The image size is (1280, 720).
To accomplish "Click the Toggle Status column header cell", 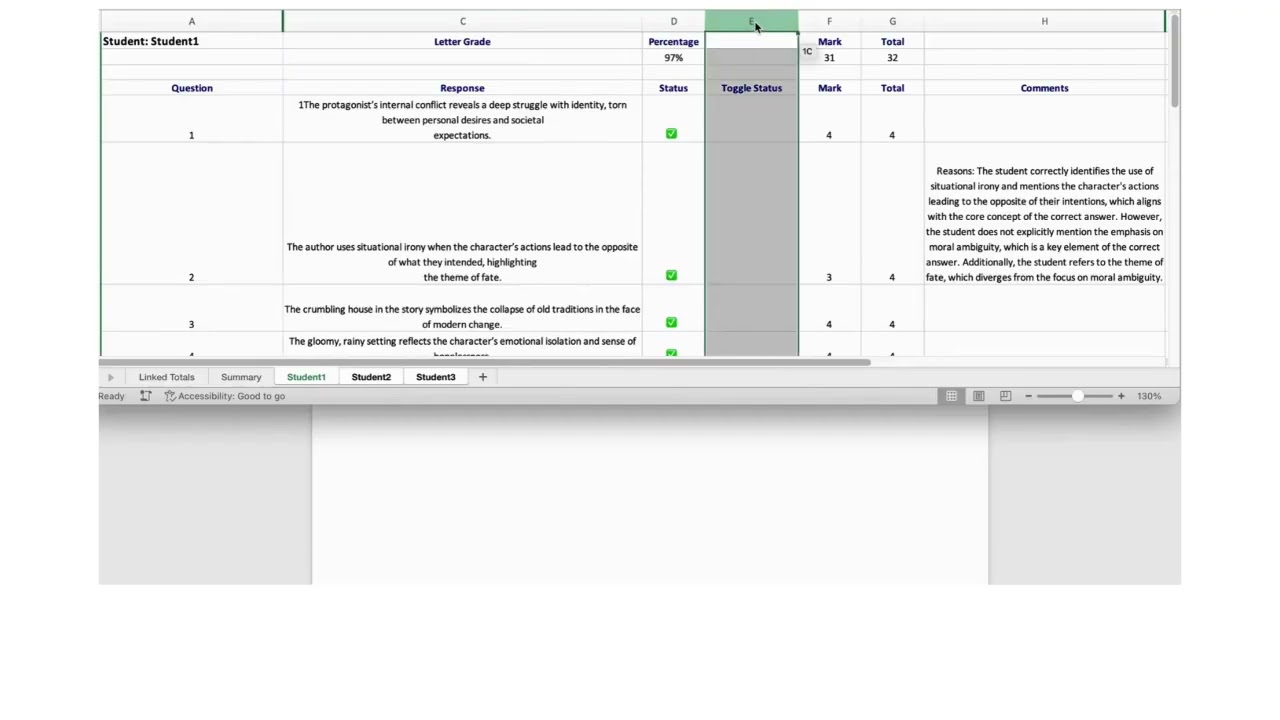I will (751, 88).
